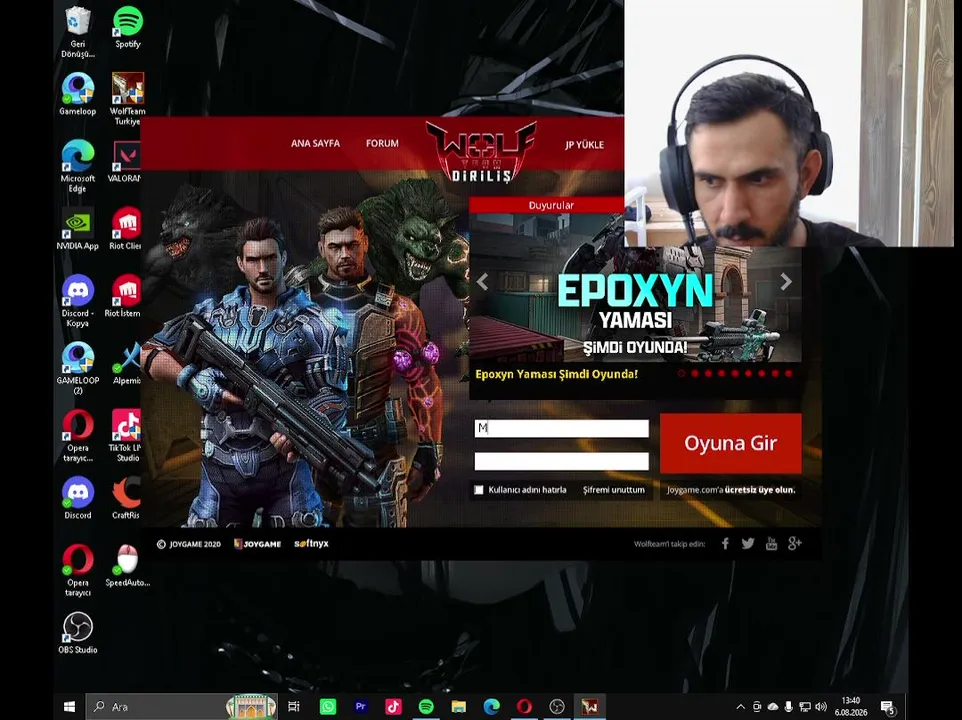This screenshot has width=962, height=720.
Task: Select the GAMELOOP (2) desktop icon
Action: [x=78, y=368]
